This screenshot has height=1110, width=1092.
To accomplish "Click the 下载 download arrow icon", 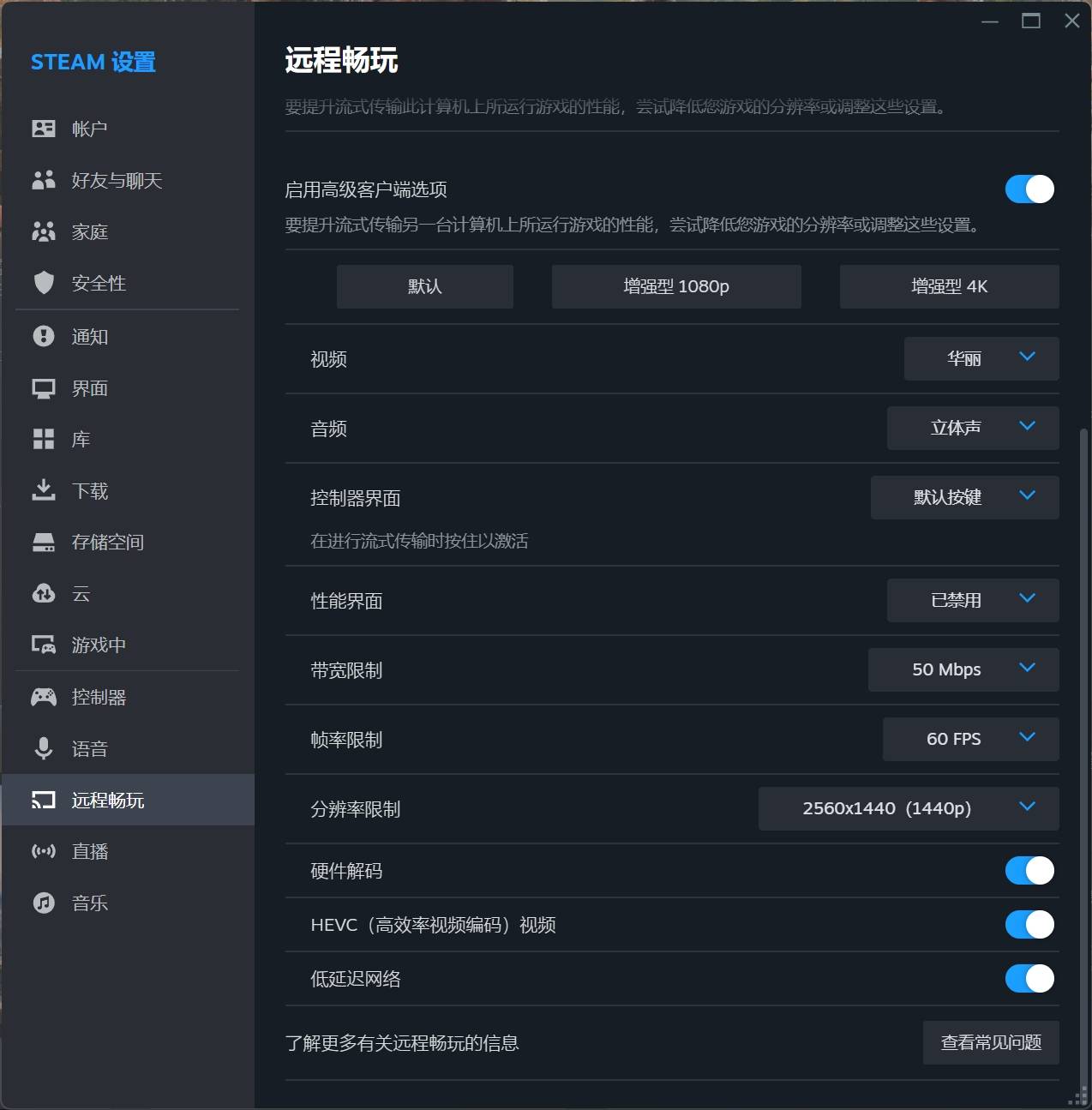I will point(44,490).
